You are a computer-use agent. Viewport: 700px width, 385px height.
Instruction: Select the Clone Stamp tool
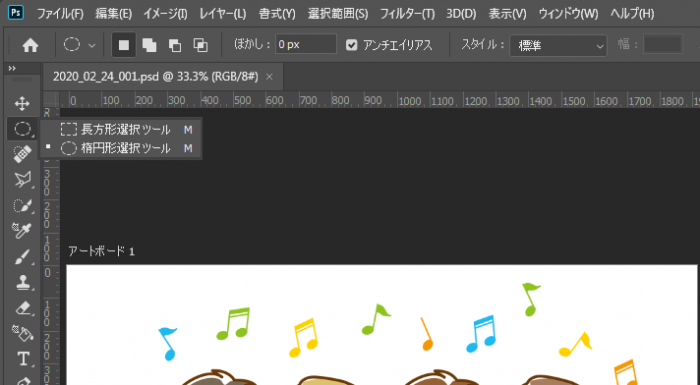pyautogui.click(x=22, y=282)
